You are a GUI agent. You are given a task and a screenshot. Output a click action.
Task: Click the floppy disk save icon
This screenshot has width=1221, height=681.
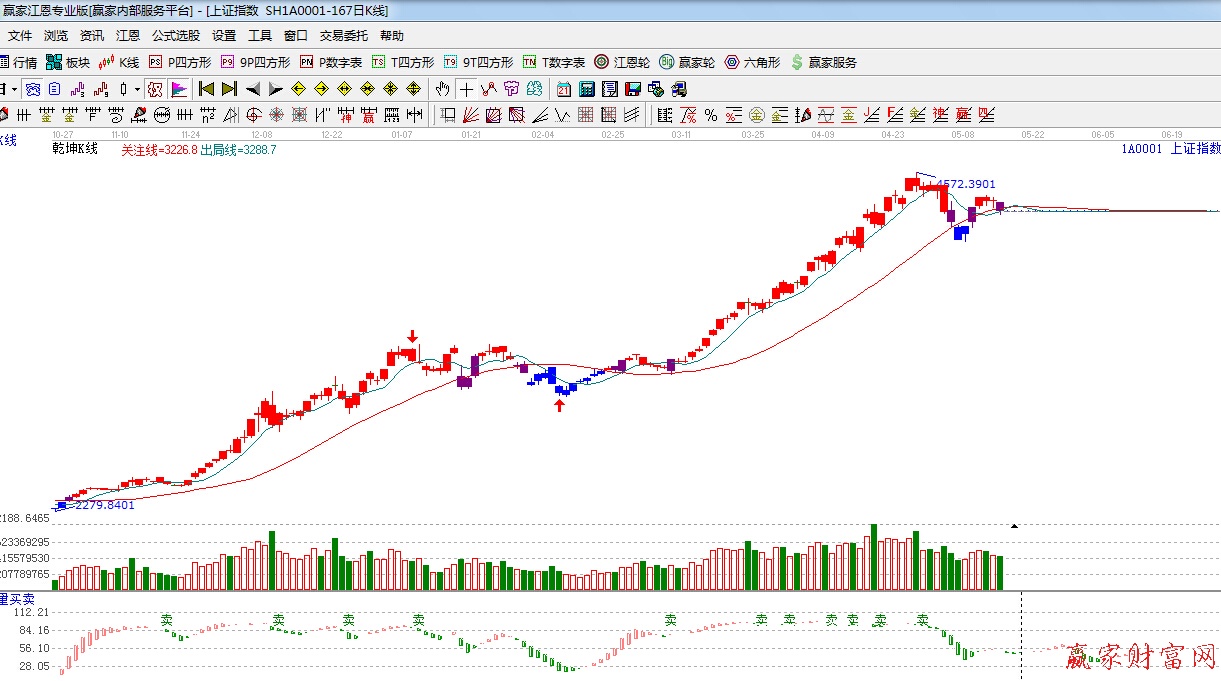pyautogui.click(x=632, y=89)
